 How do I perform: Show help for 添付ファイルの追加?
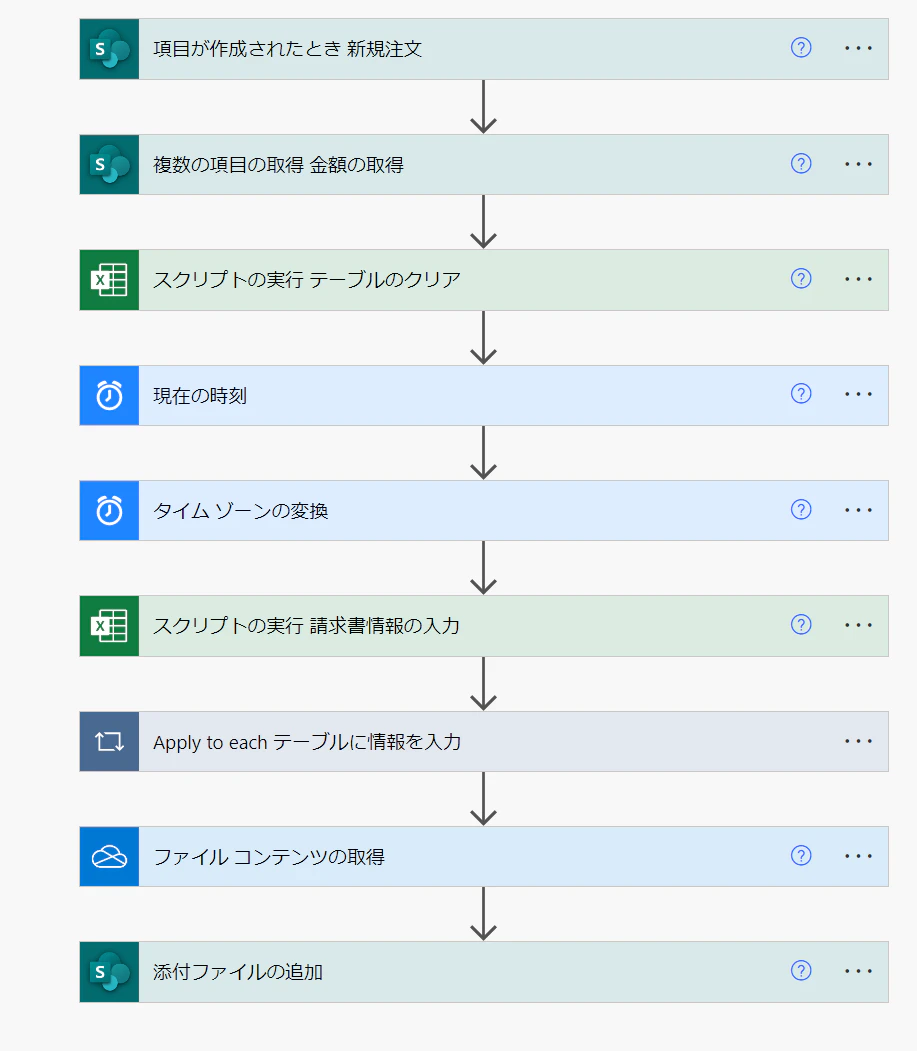[x=801, y=970]
